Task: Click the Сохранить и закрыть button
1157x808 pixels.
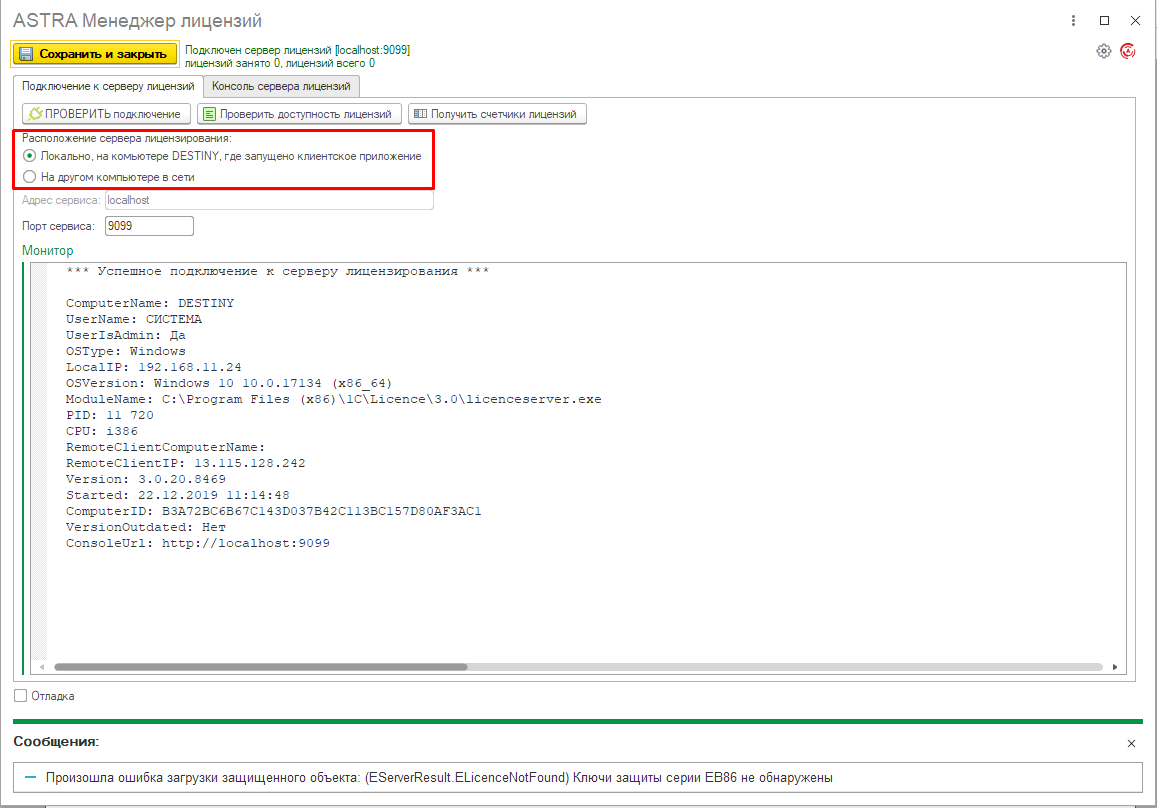Action: [x=95, y=54]
